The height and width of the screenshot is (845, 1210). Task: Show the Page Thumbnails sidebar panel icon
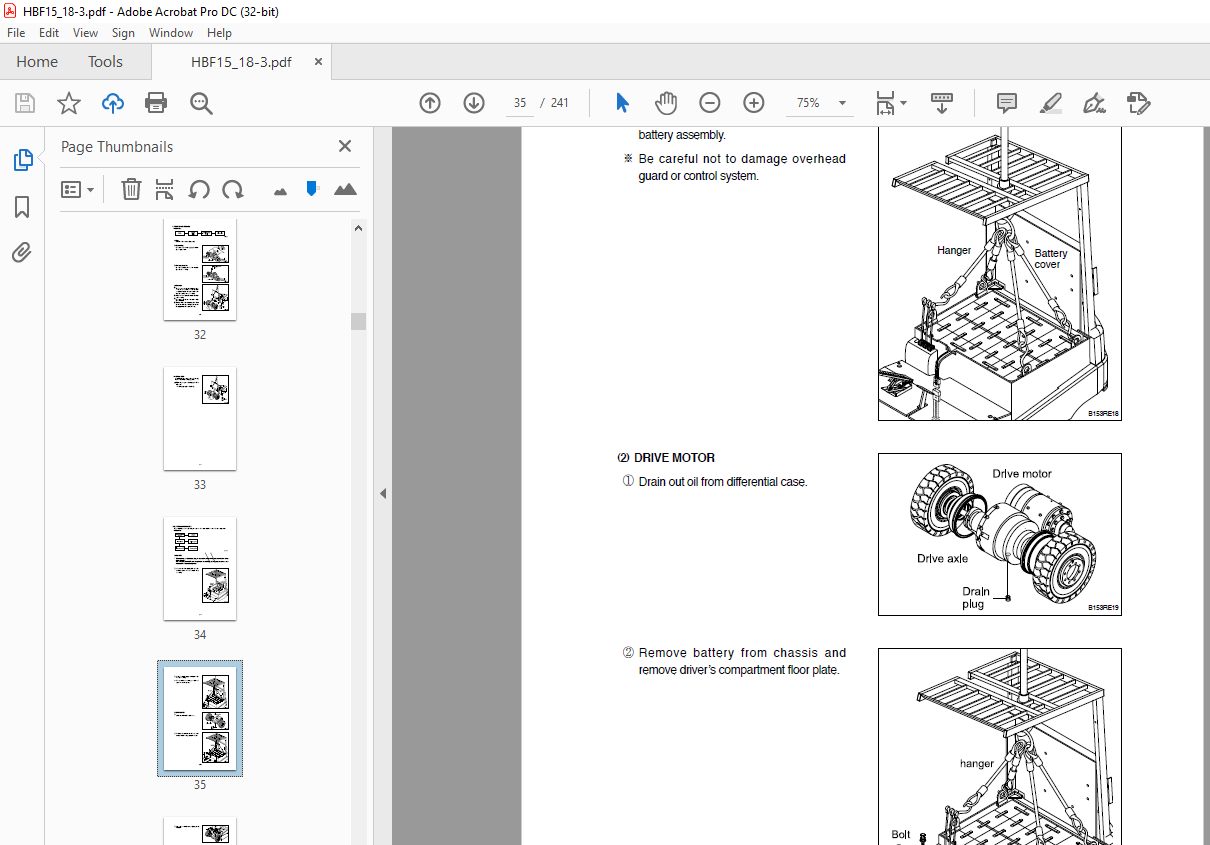22,160
